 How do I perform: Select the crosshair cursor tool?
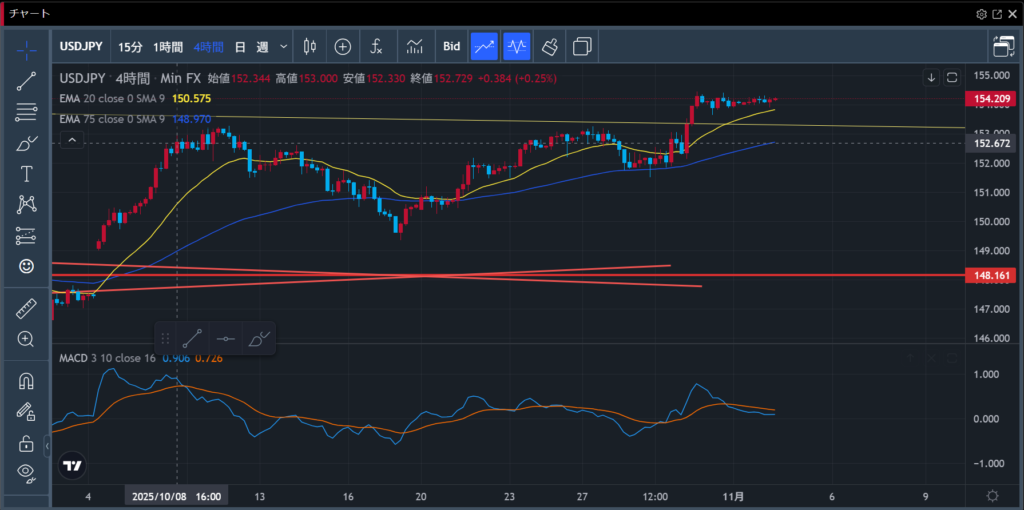26,48
